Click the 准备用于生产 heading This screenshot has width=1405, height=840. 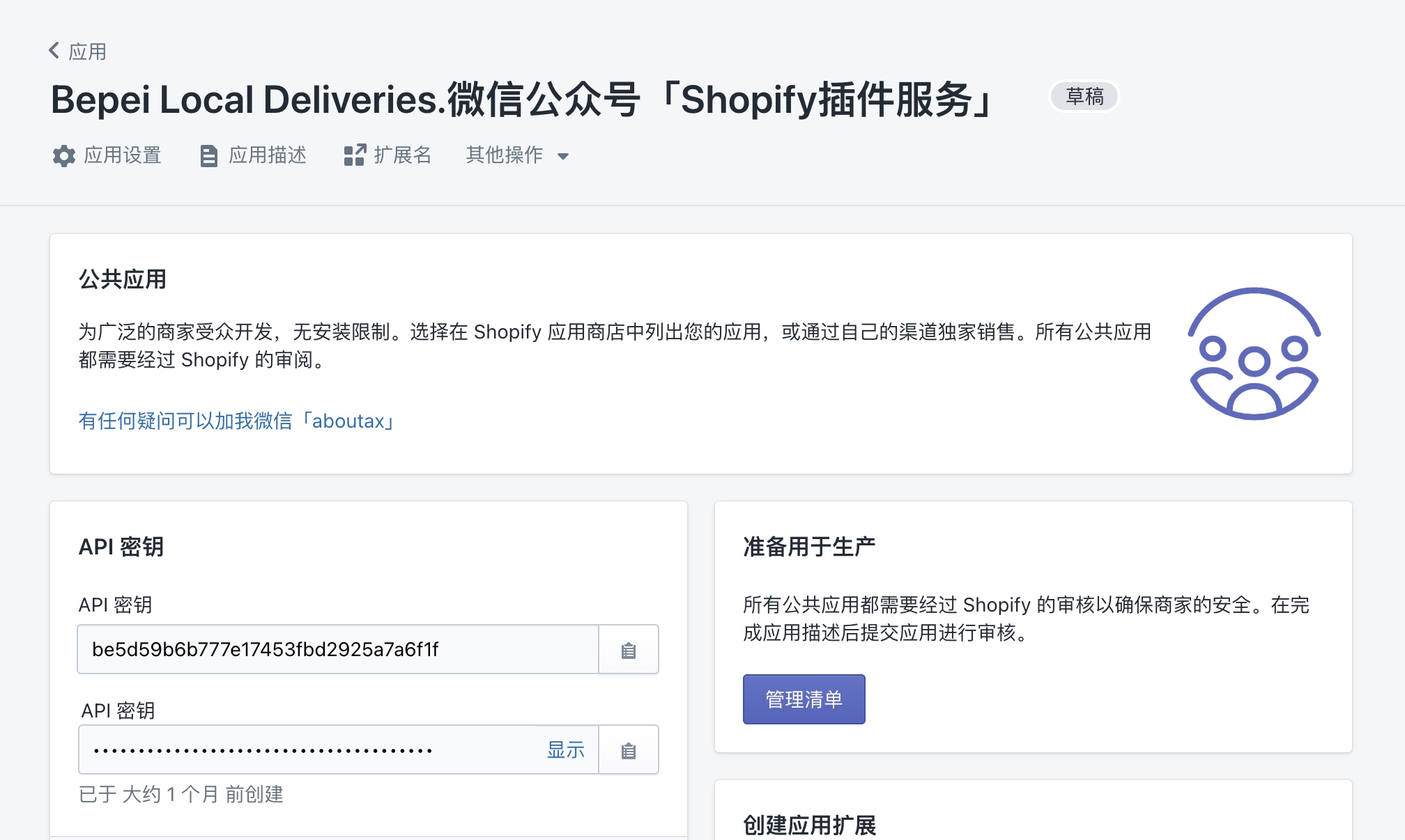809,547
